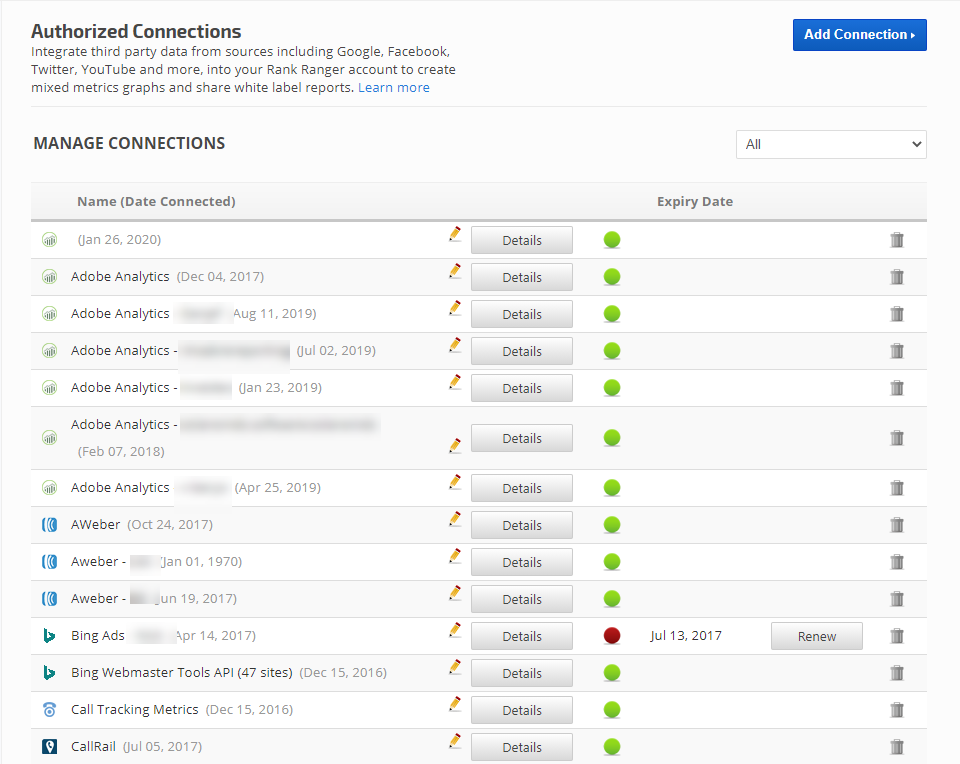960x764 pixels.
Task: Click Details for Adobe Analytics (Feb 07, 2018)
Action: (521, 438)
